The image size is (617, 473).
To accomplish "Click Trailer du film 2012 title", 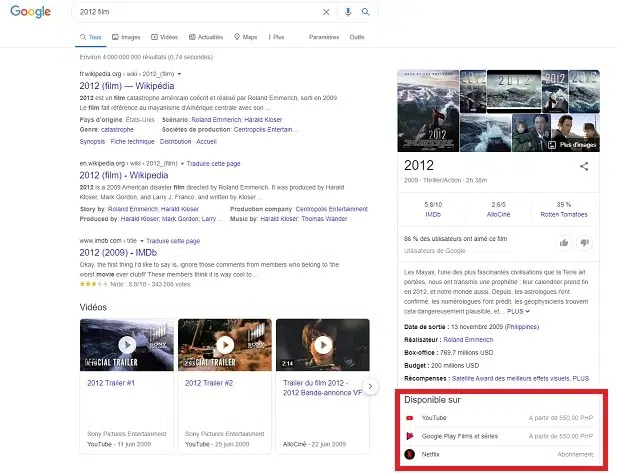I will [322, 388].
